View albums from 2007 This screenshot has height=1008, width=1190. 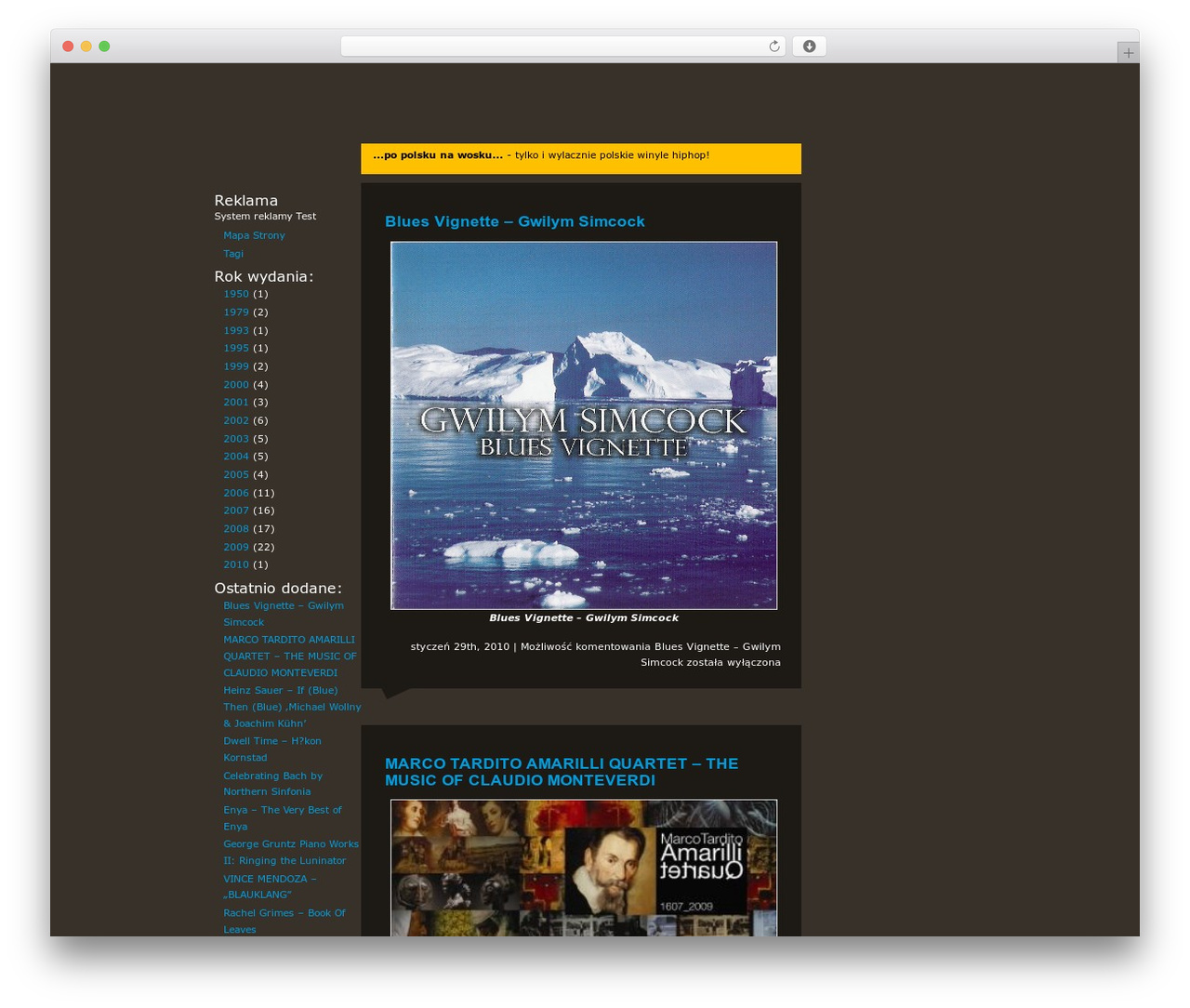pos(236,511)
